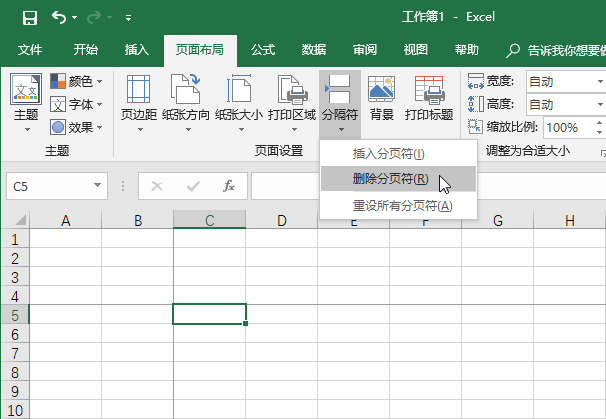This screenshot has width=606, height=419.
Task: Customize the Quick Access Toolbar
Action: click(x=128, y=18)
